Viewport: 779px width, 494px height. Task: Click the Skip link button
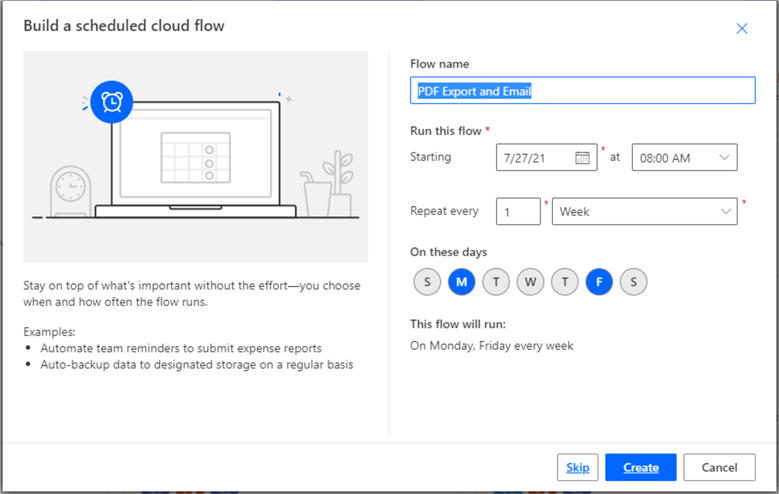577,467
